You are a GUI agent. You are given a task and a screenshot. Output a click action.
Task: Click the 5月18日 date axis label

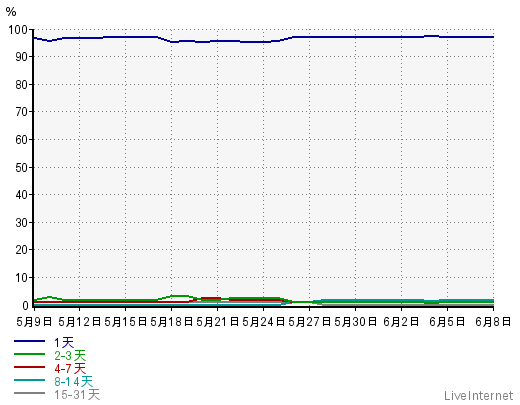(x=172, y=322)
